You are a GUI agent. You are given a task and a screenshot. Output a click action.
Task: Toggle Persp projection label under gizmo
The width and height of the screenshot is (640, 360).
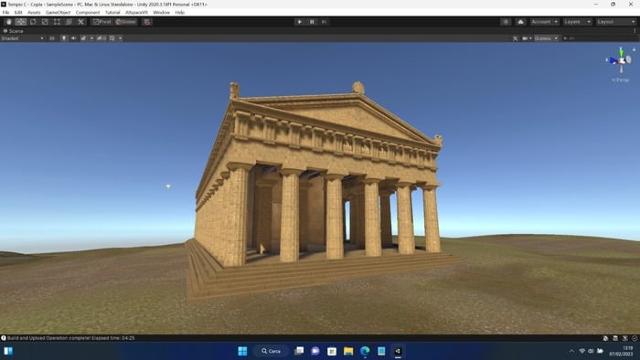coord(620,80)
